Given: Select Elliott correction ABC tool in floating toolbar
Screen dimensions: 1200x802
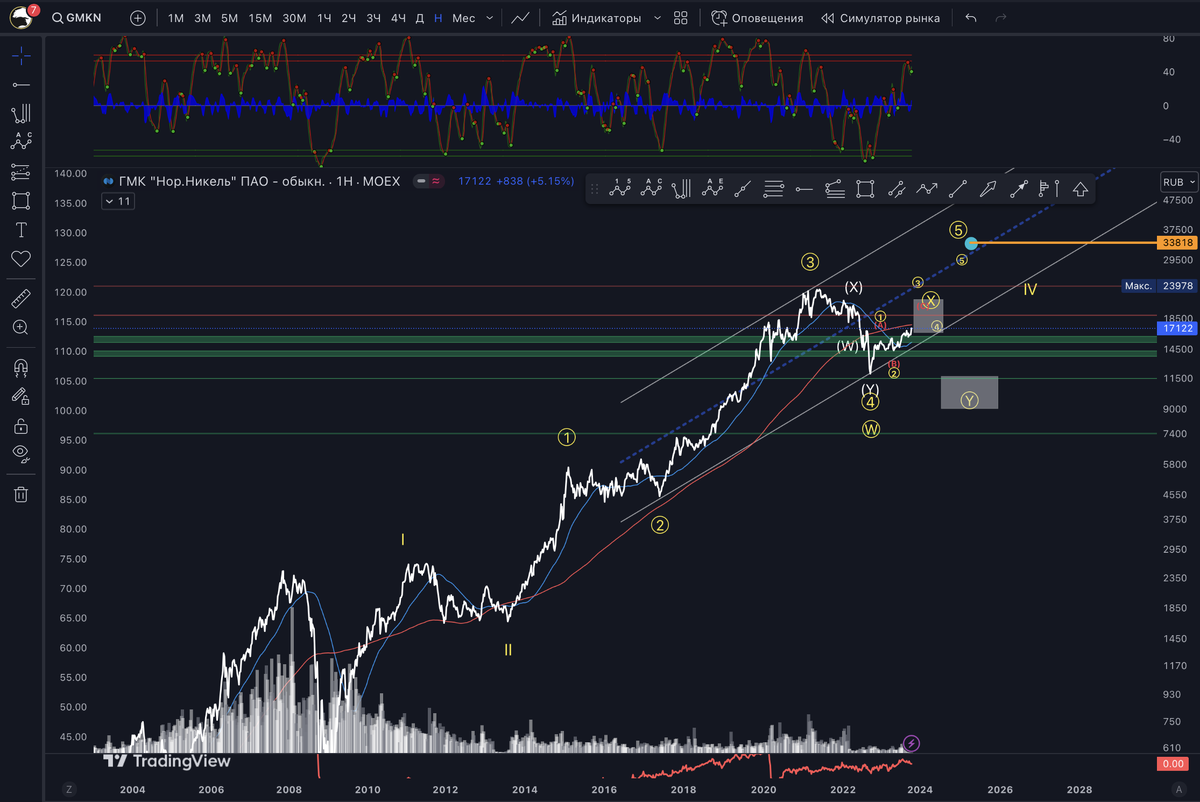Looking at the screenshot, I should tap(653, 187).
